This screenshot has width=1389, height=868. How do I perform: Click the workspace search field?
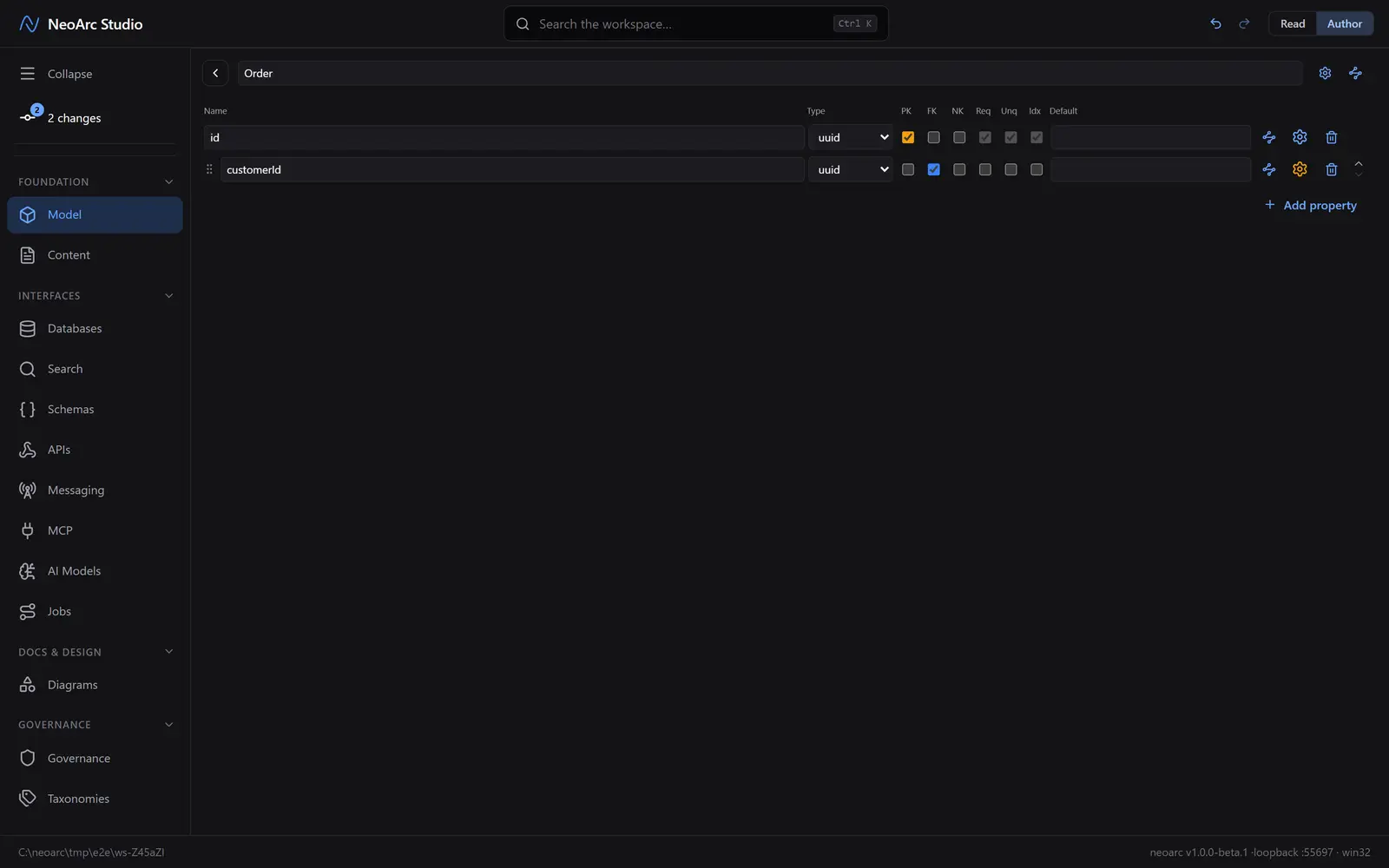(x=695, y=23)
